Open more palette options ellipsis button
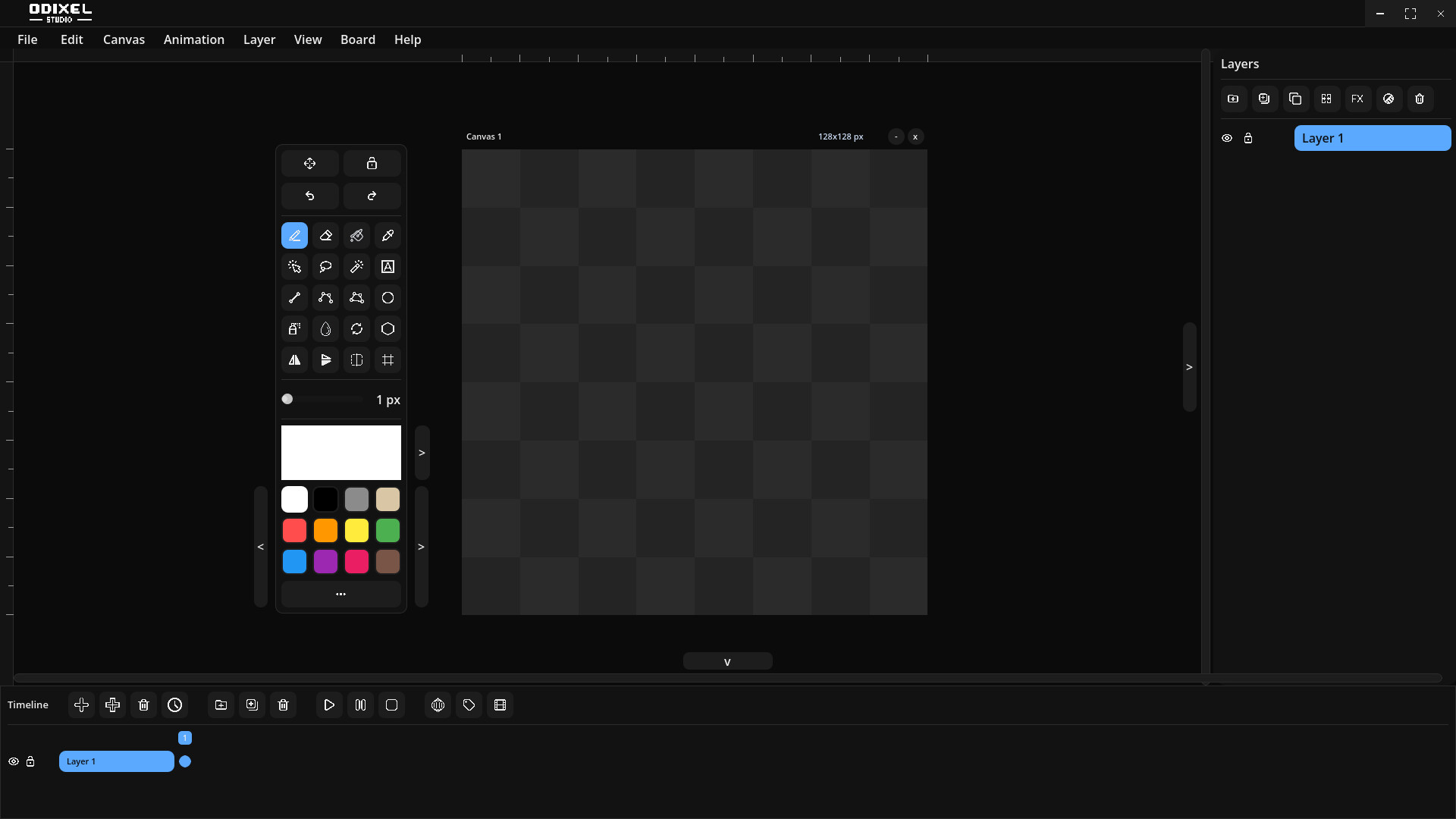Screen dimensions: 1456x819 coord(340,594)
